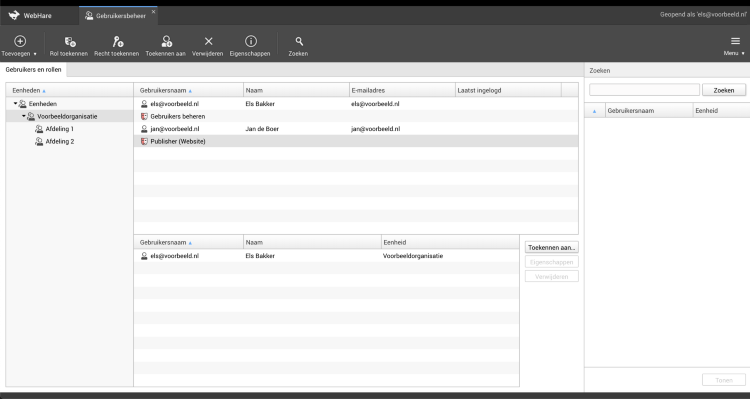Click Zoeken button in search panel
750x399 pixels.
[724, 90]
